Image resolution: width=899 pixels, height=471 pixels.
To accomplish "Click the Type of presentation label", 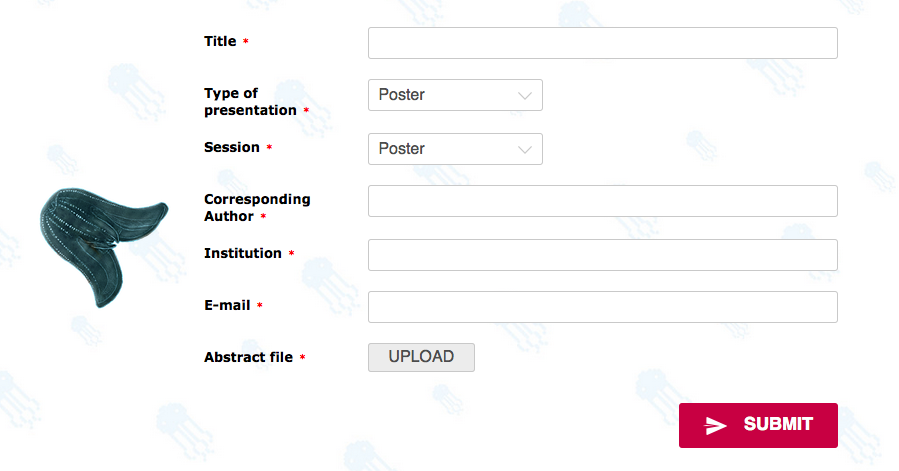I will click(250, 102).
